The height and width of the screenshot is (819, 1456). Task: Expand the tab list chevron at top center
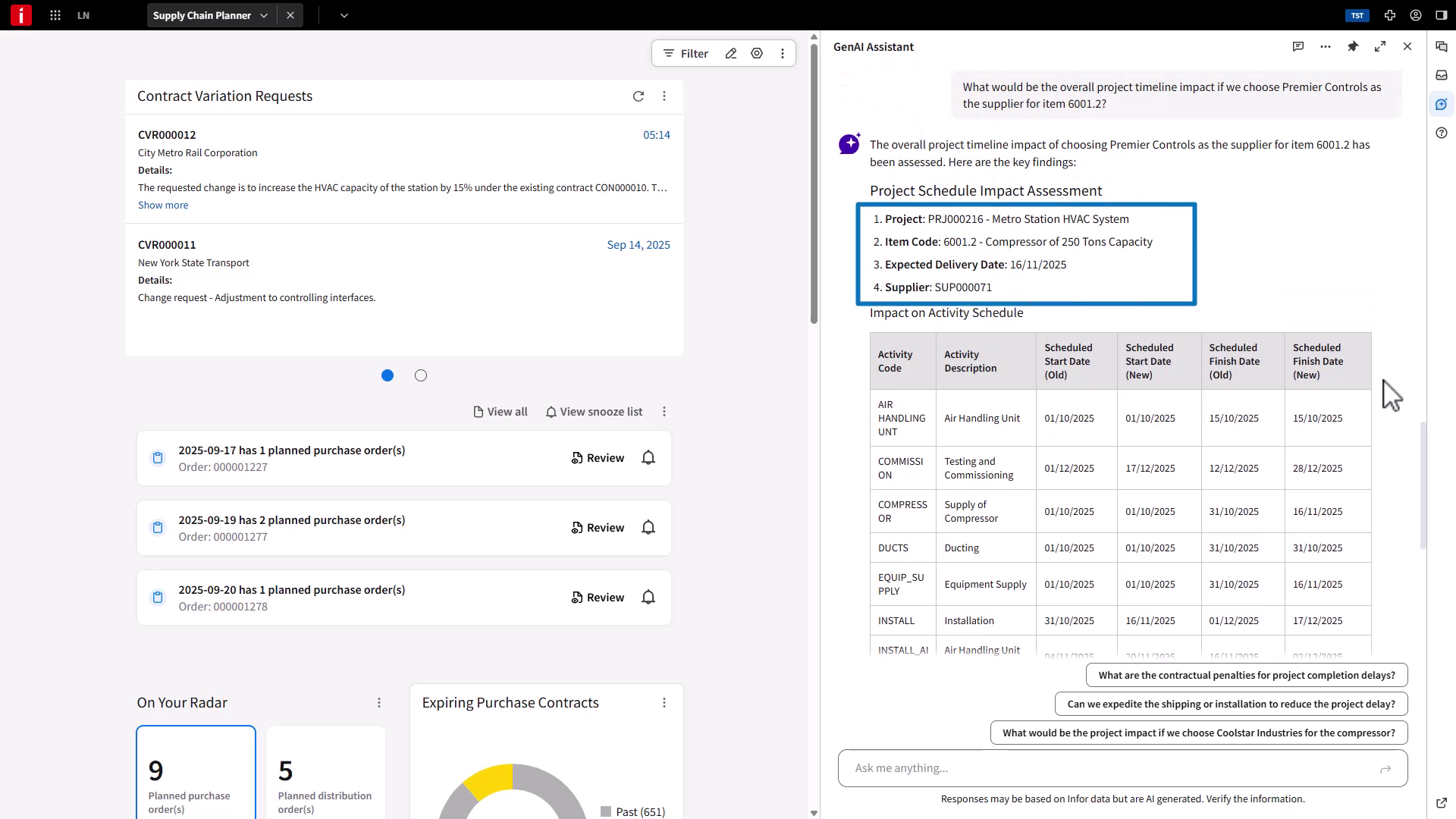(345, 15)
